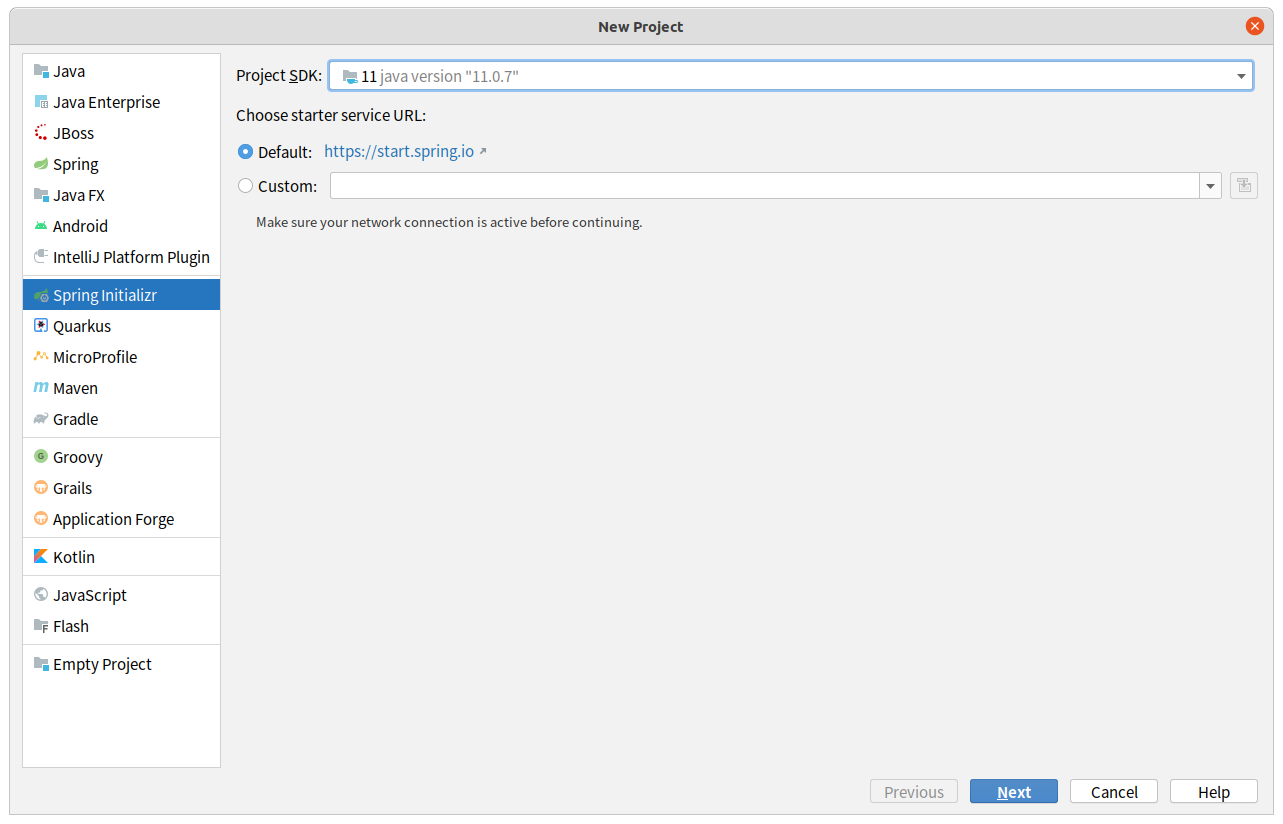The height and width of the screenshot is (824, 1283).
Task: Click the Spring Initializr icon
Action: (41, 295)
